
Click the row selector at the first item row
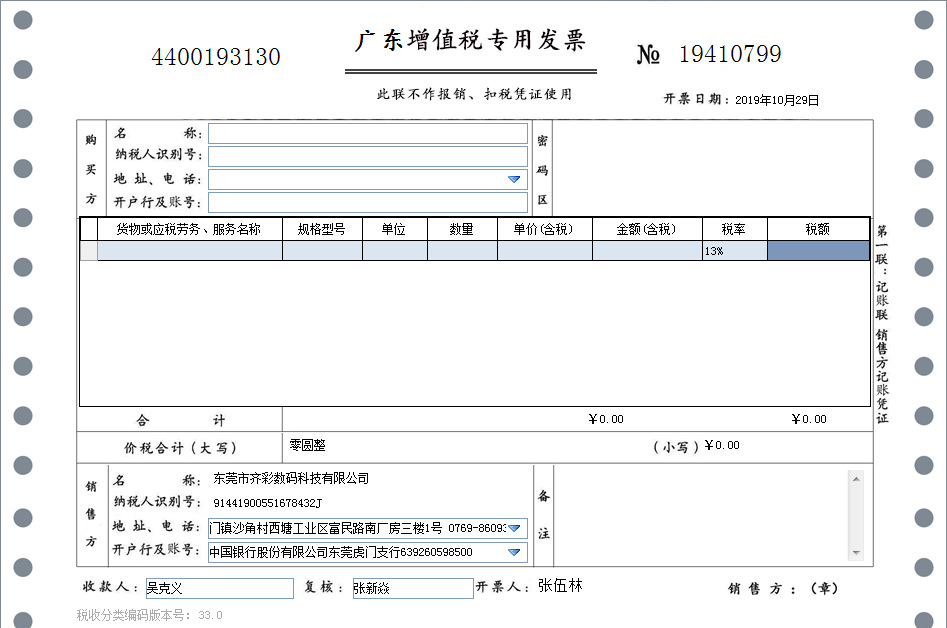click(x=89, y=251)
